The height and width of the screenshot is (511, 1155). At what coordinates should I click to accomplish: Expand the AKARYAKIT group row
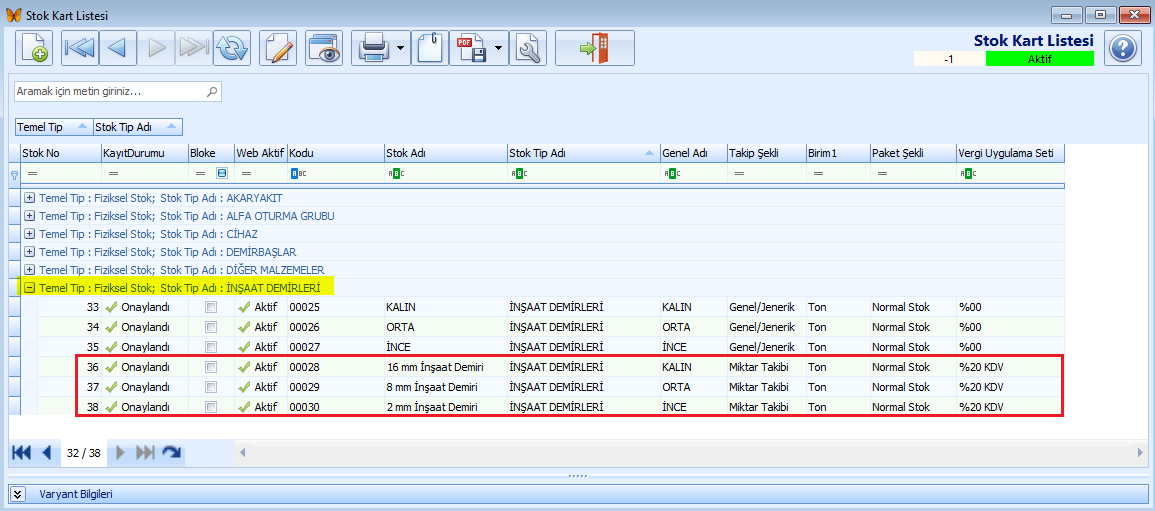(x=29, y=198)
